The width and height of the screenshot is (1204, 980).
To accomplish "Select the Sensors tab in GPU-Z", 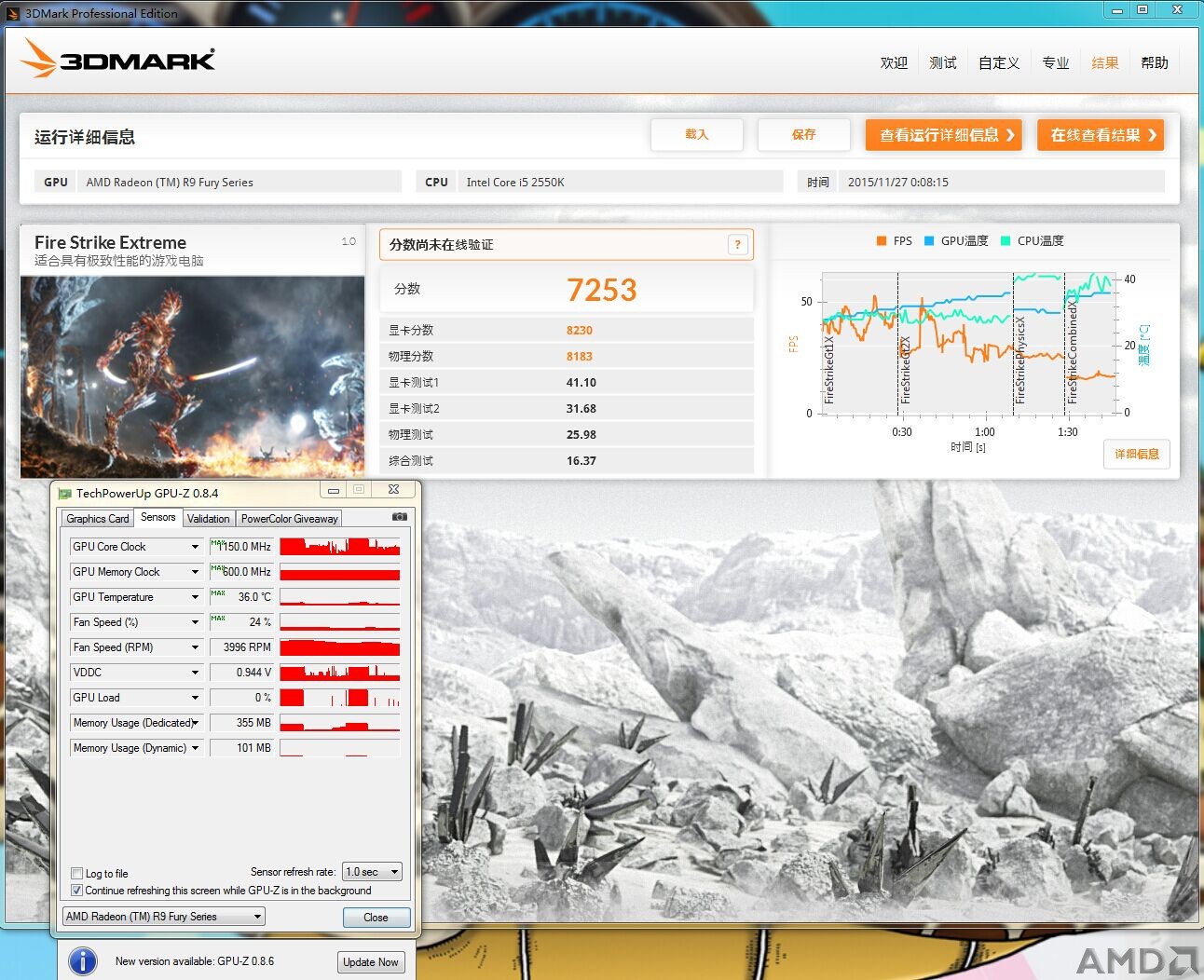I will coord(157,517).
